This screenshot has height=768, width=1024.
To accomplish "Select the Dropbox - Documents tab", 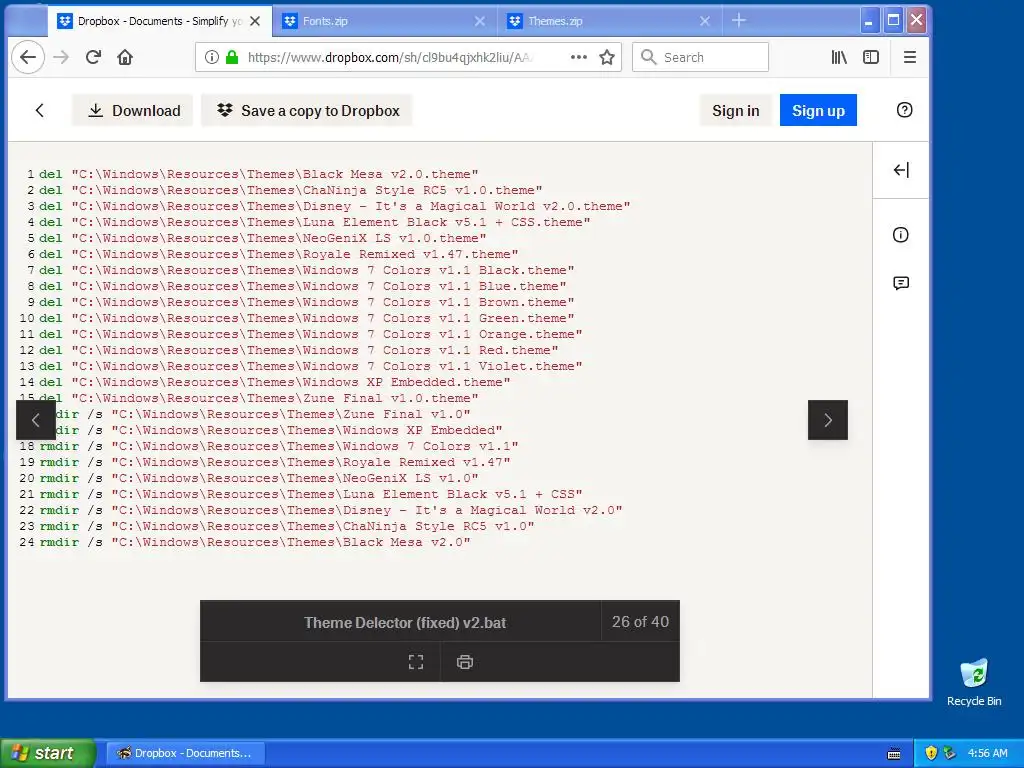I will point(159,21).
